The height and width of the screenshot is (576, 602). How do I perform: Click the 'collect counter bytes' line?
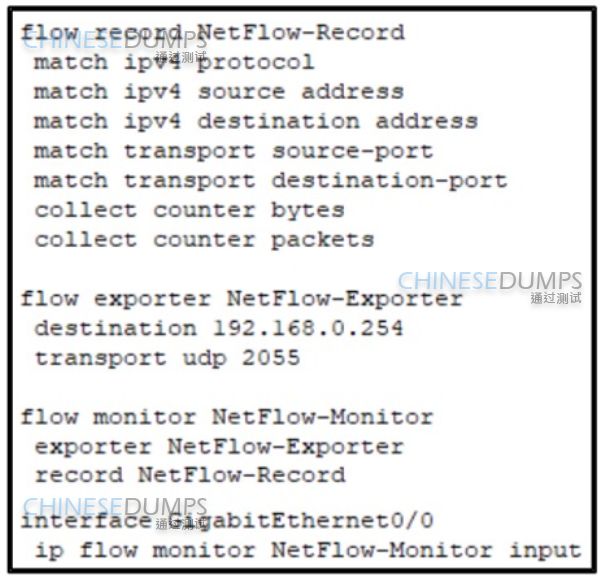point(189,211)
